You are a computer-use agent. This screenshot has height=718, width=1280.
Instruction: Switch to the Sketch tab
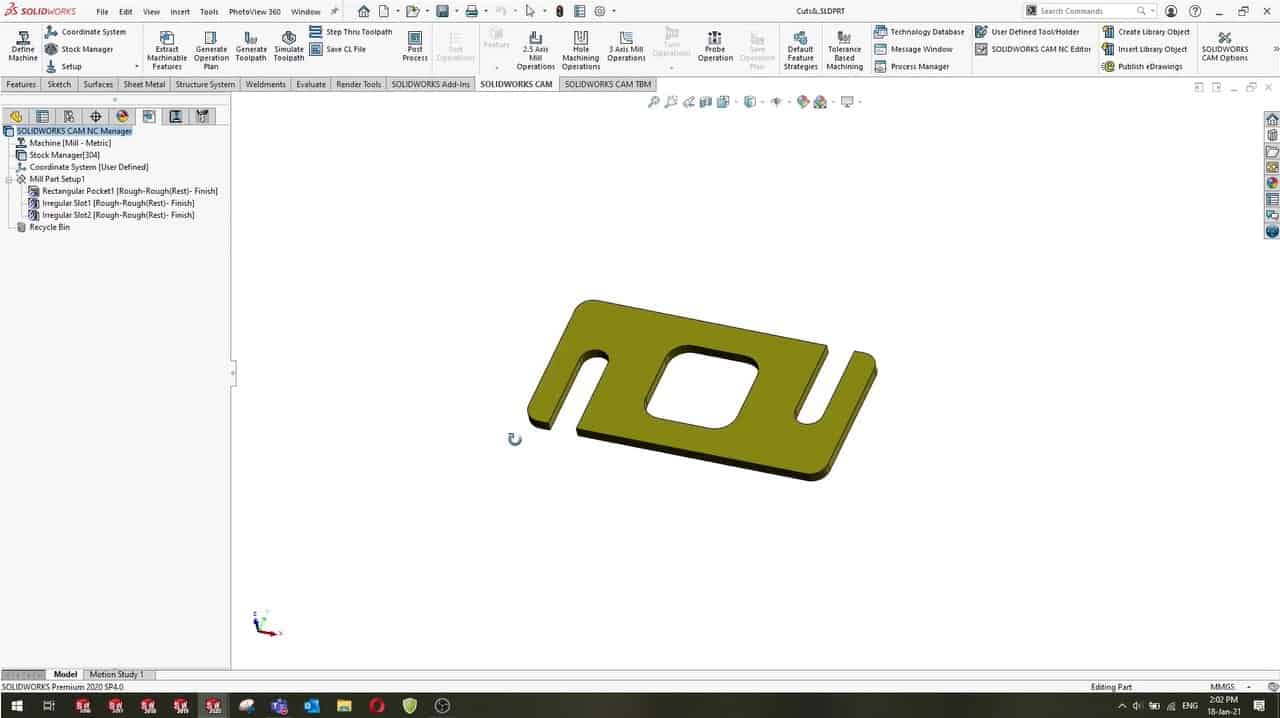[x=60, y=85]
